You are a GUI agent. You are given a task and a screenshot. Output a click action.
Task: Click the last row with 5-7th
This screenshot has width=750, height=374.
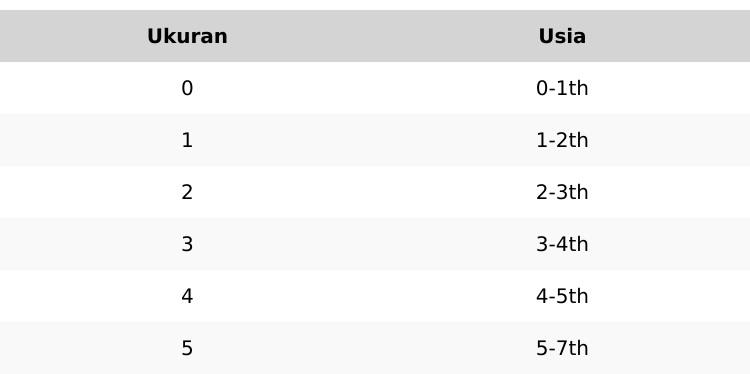point(375,348)
